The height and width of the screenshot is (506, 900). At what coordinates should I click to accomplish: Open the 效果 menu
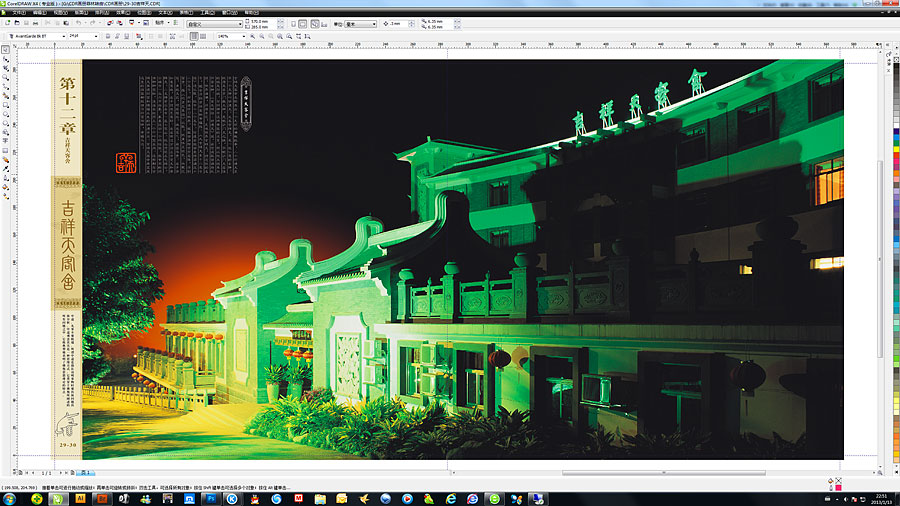click(x=123, y=12)
